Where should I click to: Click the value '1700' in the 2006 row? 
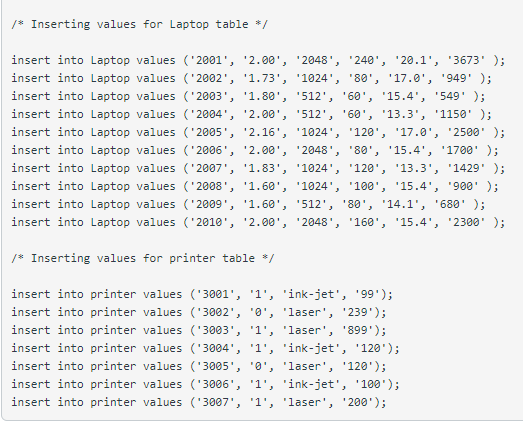tap(459, 150)
